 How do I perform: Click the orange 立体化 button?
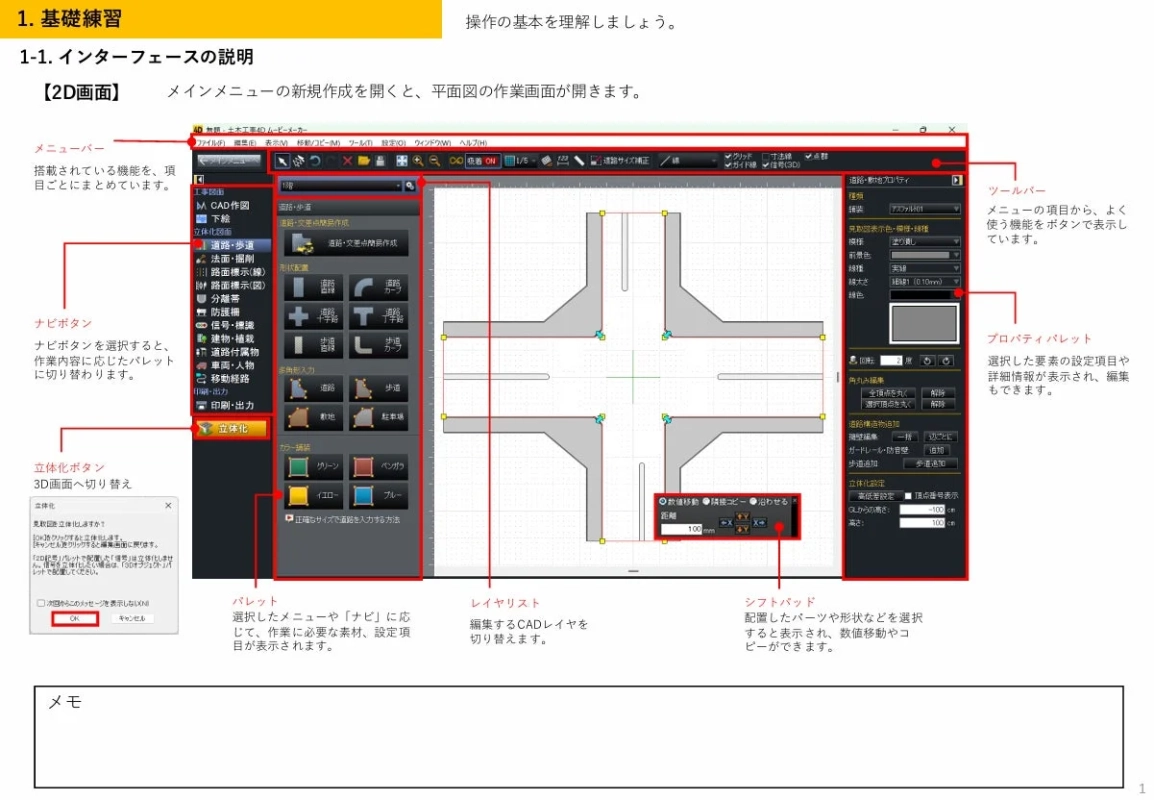pos(231,428)
